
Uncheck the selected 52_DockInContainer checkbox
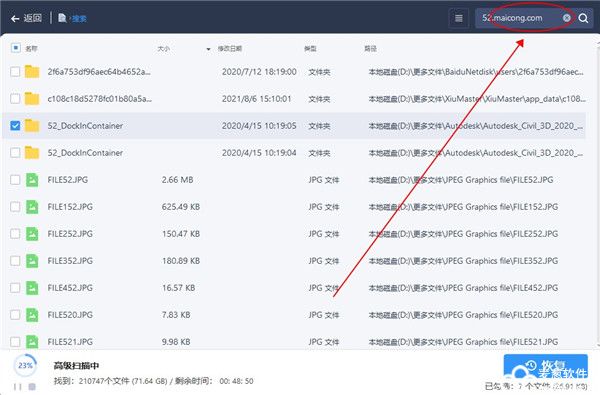tap(15, 126)
